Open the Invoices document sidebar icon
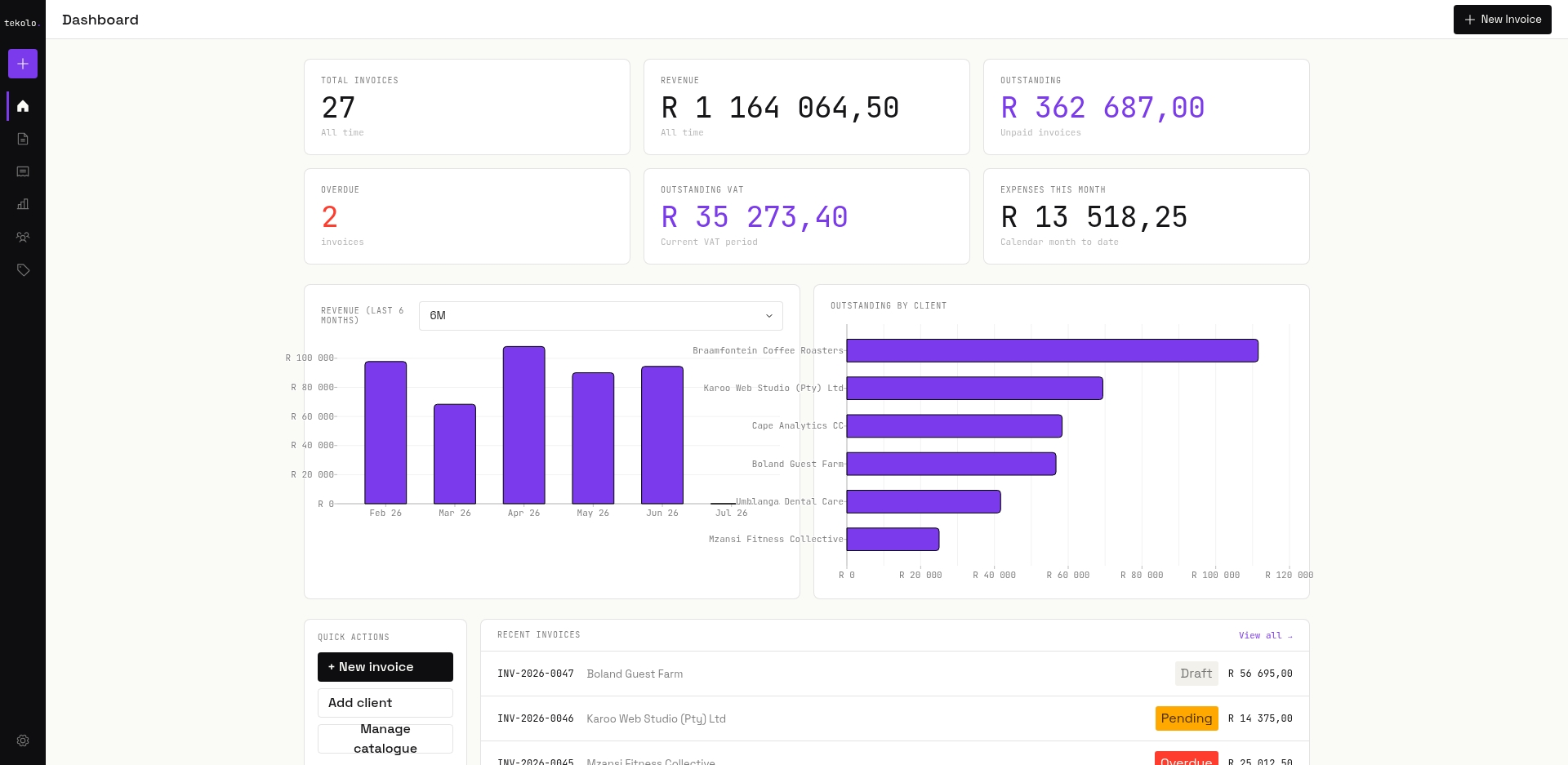 click(23, 139)
